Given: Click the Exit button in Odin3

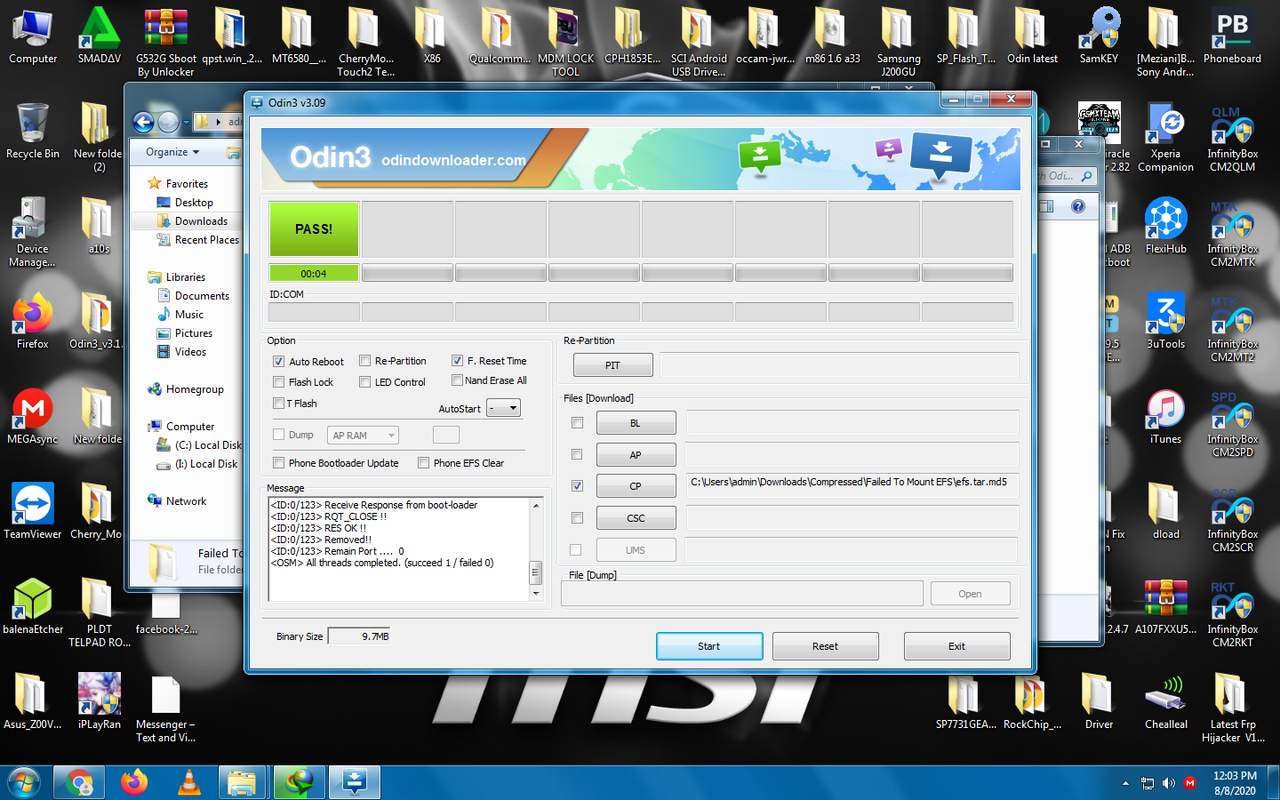Looking at the screenshot, I should [957, 646].
